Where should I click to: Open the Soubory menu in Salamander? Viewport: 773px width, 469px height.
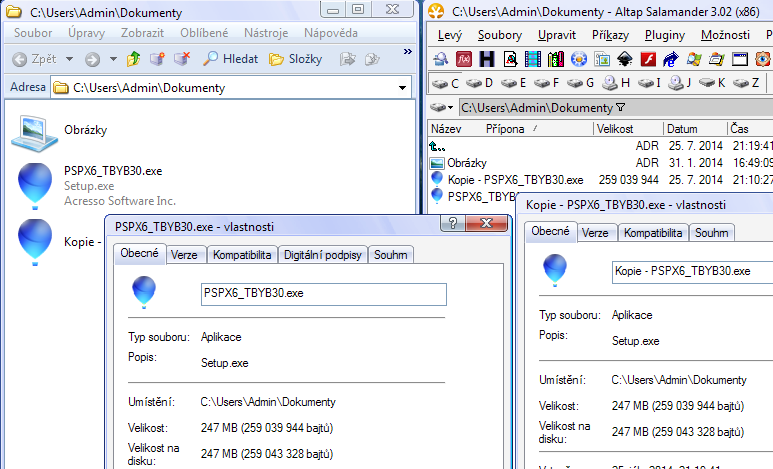point(499,35)
